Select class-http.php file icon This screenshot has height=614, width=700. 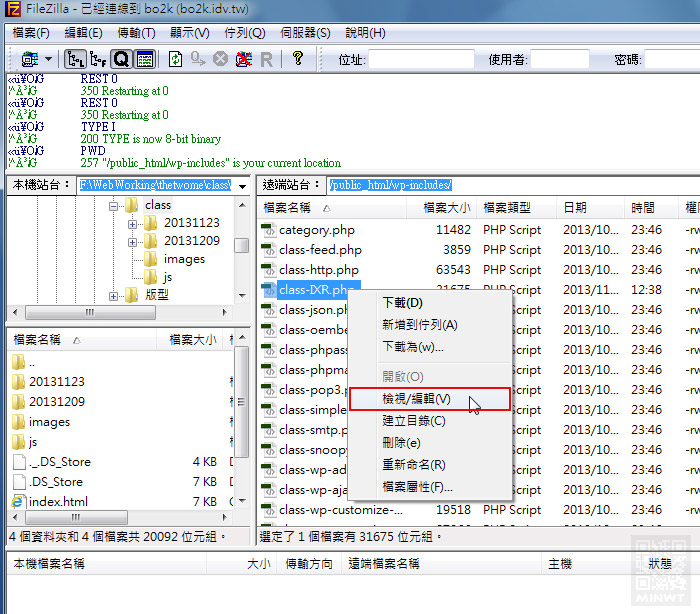pos(268,270)
